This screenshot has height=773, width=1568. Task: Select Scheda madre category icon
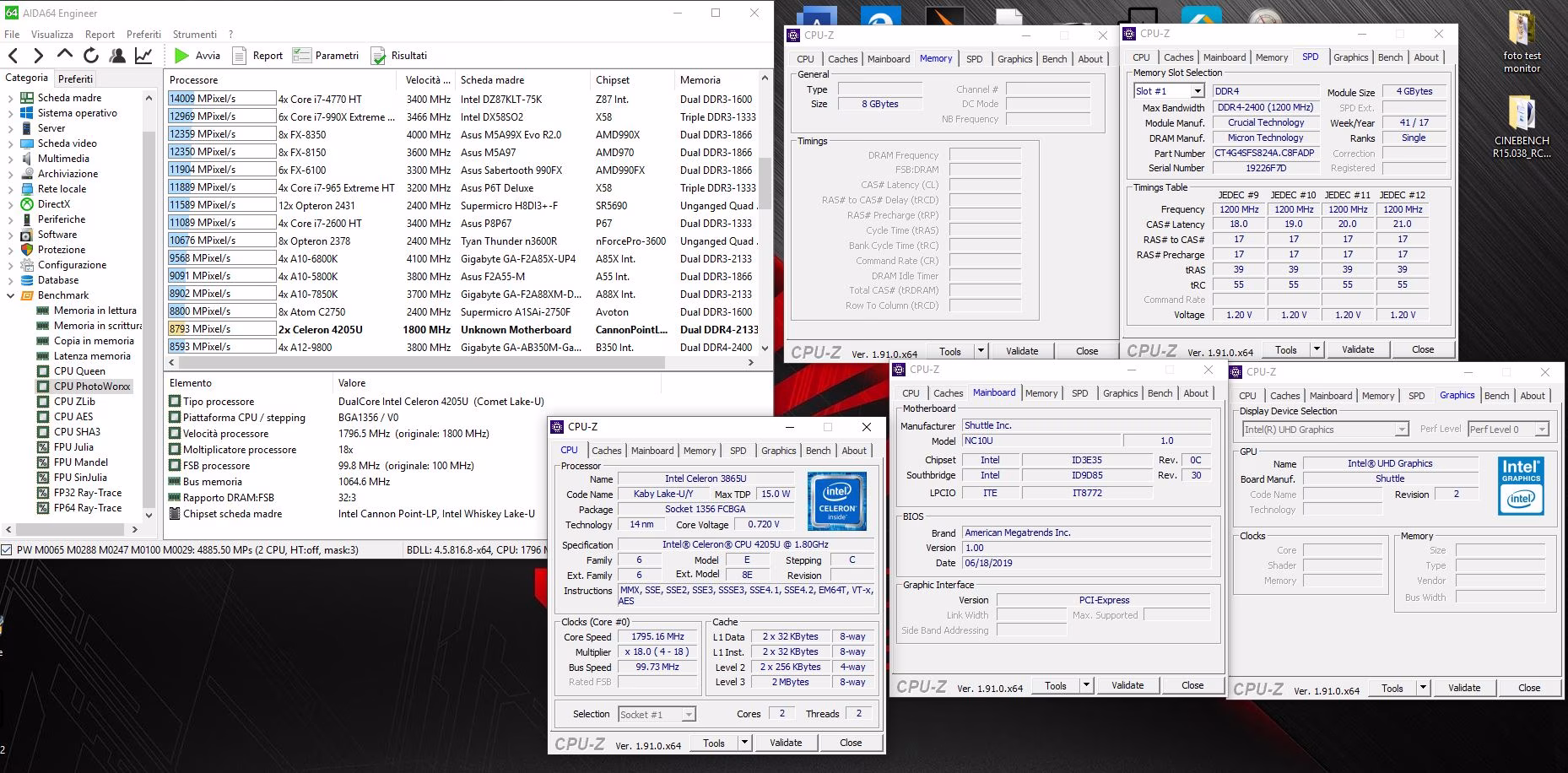point(27,98)
